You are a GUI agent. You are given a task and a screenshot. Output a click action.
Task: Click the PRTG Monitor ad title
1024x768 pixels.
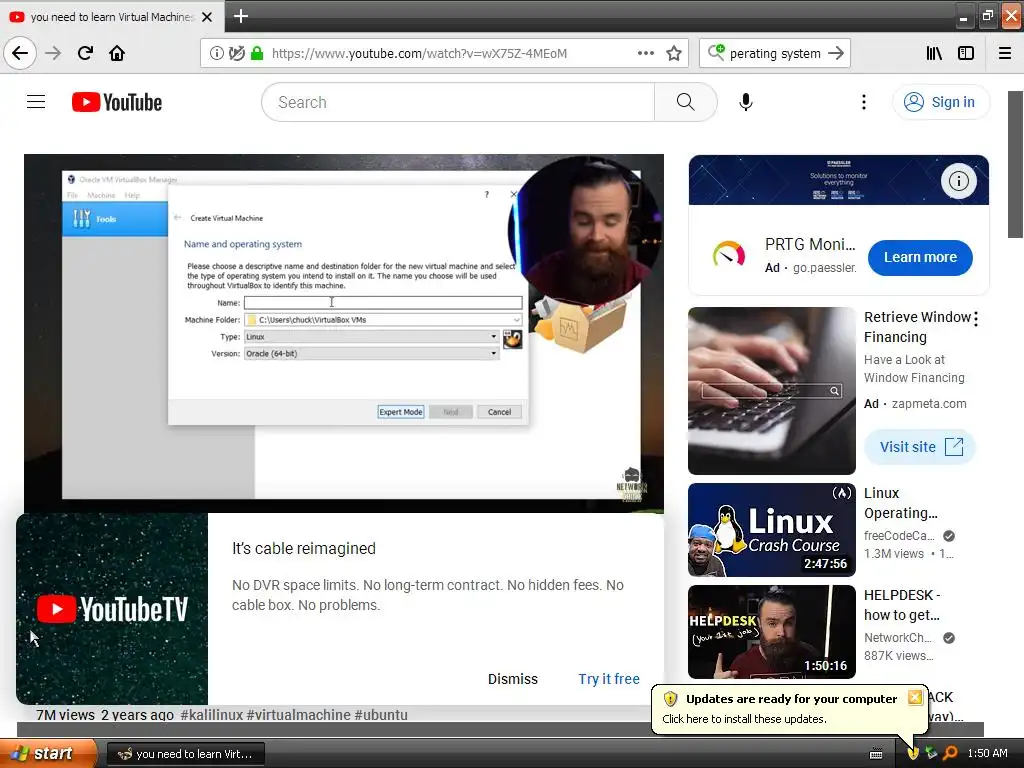(810, 245)
